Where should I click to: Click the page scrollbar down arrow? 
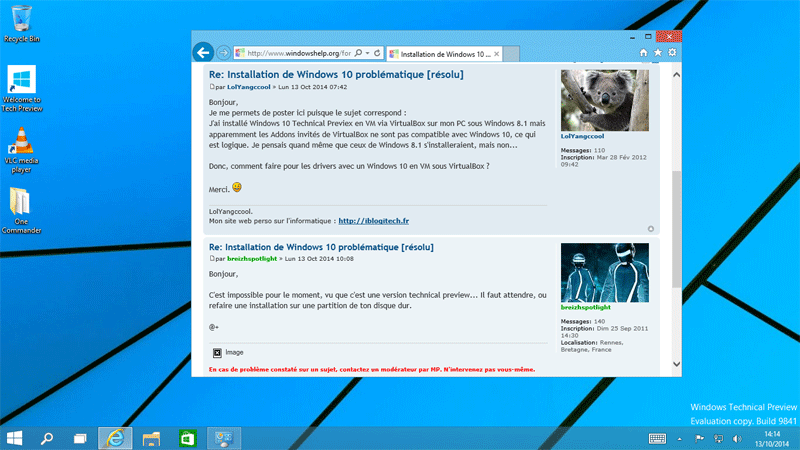[x=675, y=364]
